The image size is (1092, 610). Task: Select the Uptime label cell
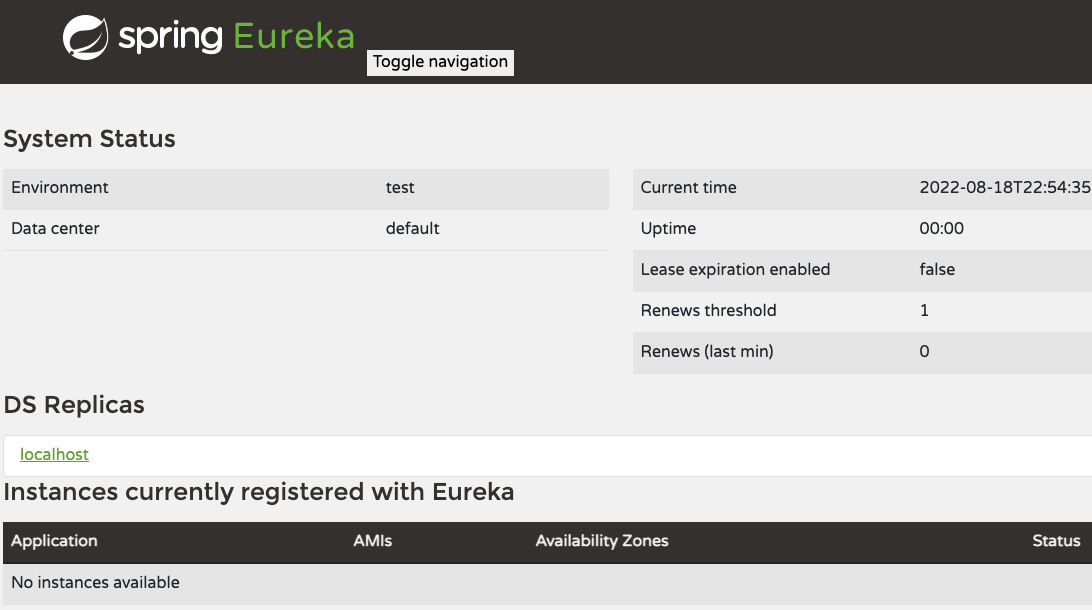click(x=668, y=228)
